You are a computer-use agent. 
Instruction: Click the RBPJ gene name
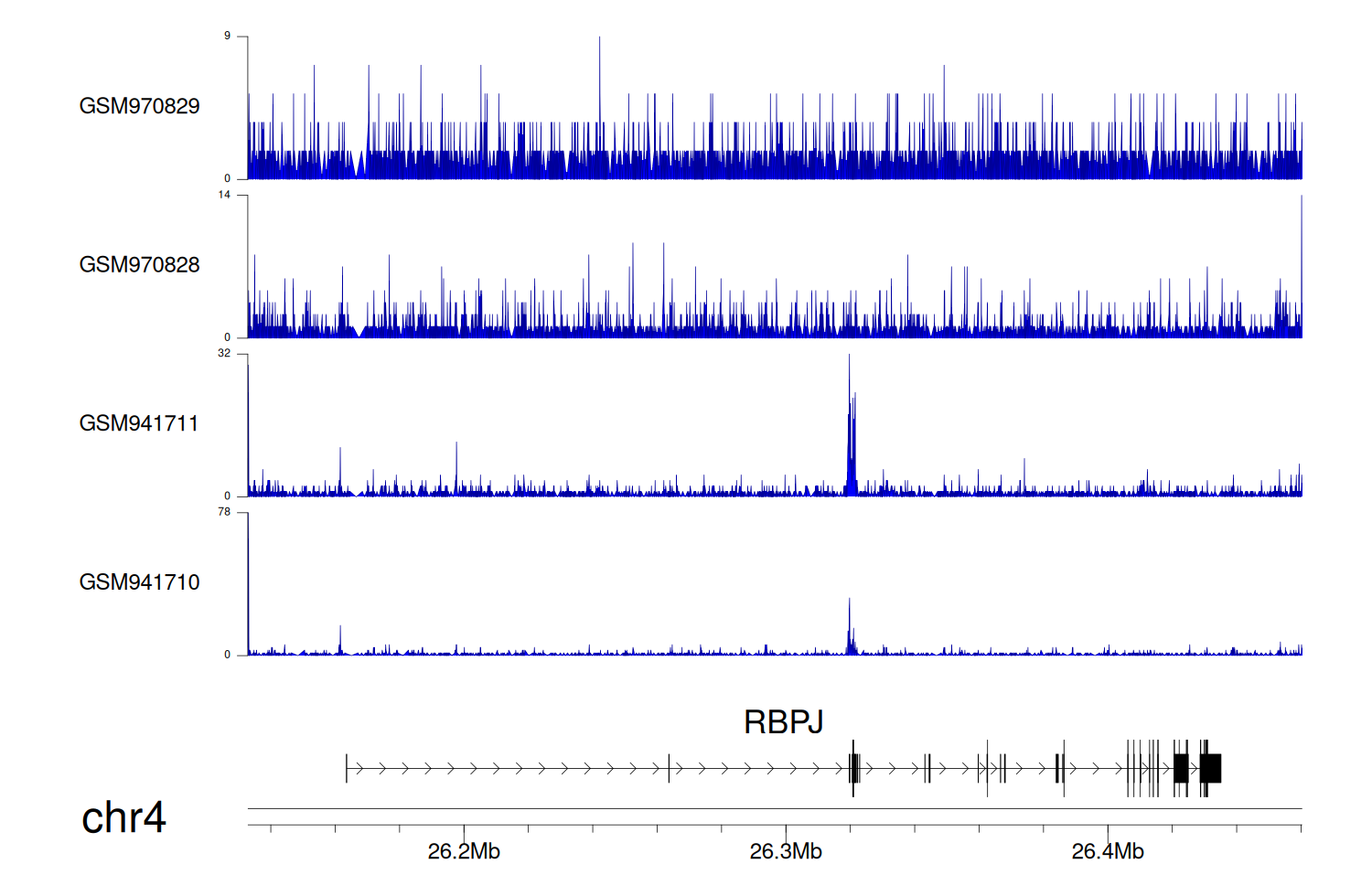[x=783, y=722]
